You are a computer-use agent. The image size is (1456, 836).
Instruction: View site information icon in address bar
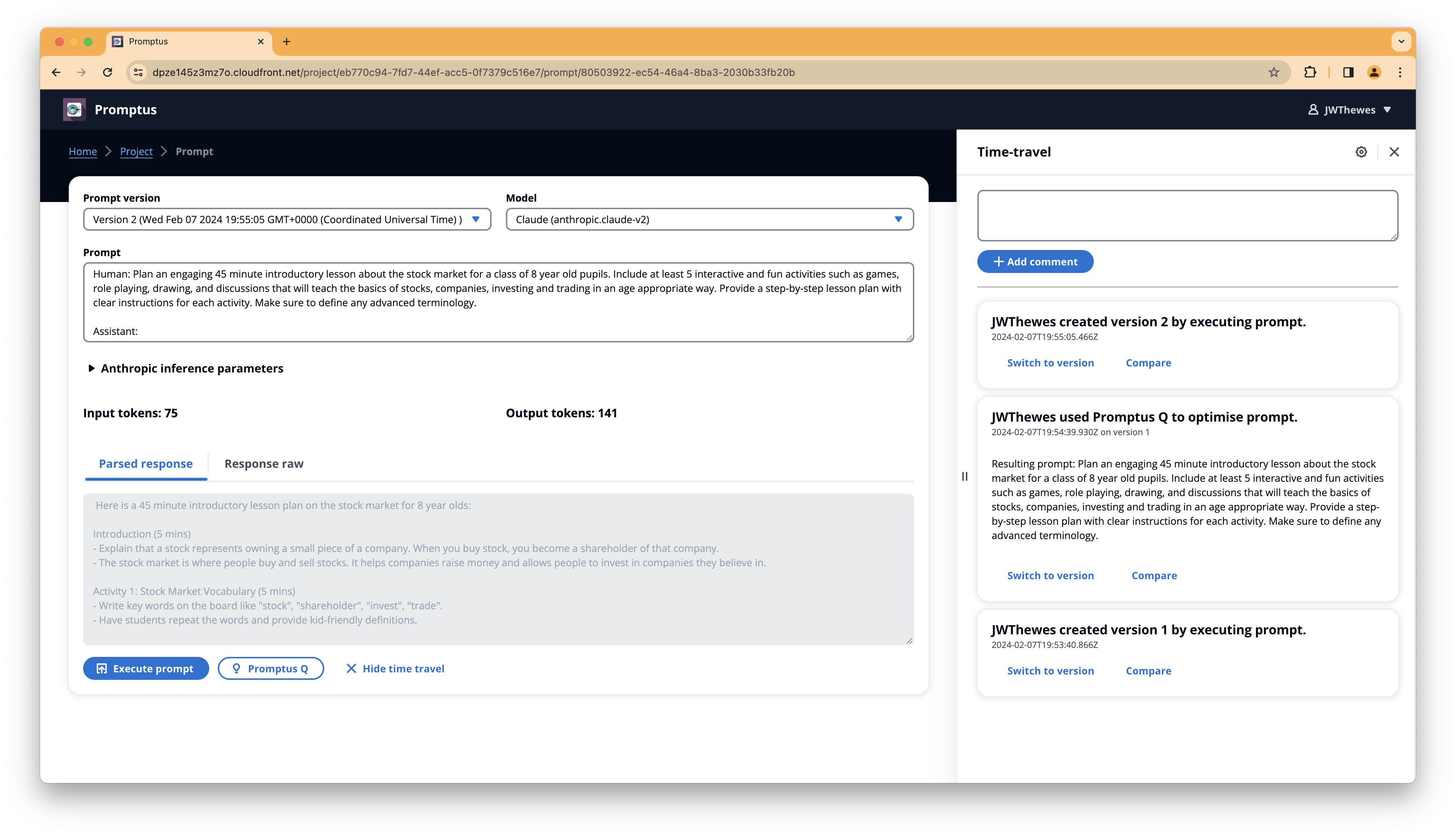pos(138,72)
